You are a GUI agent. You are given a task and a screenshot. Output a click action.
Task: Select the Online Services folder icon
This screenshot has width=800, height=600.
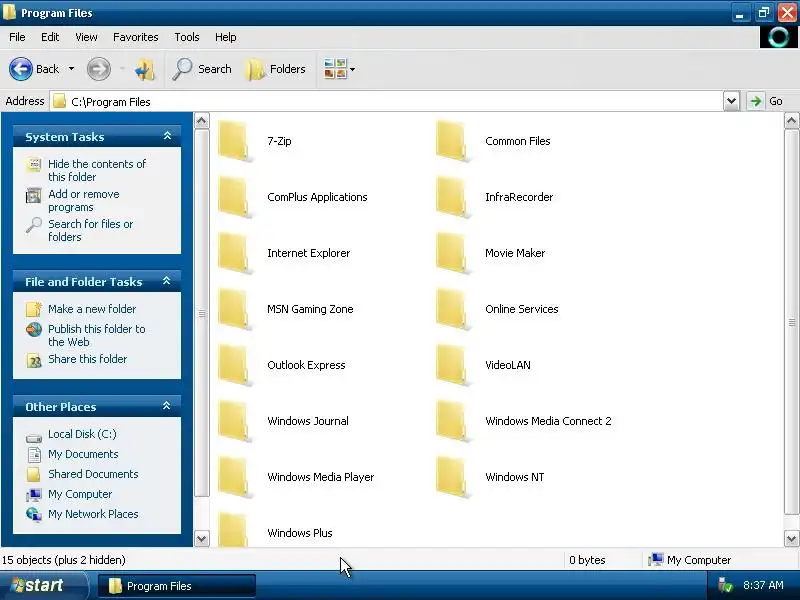(x=453, y=309)
